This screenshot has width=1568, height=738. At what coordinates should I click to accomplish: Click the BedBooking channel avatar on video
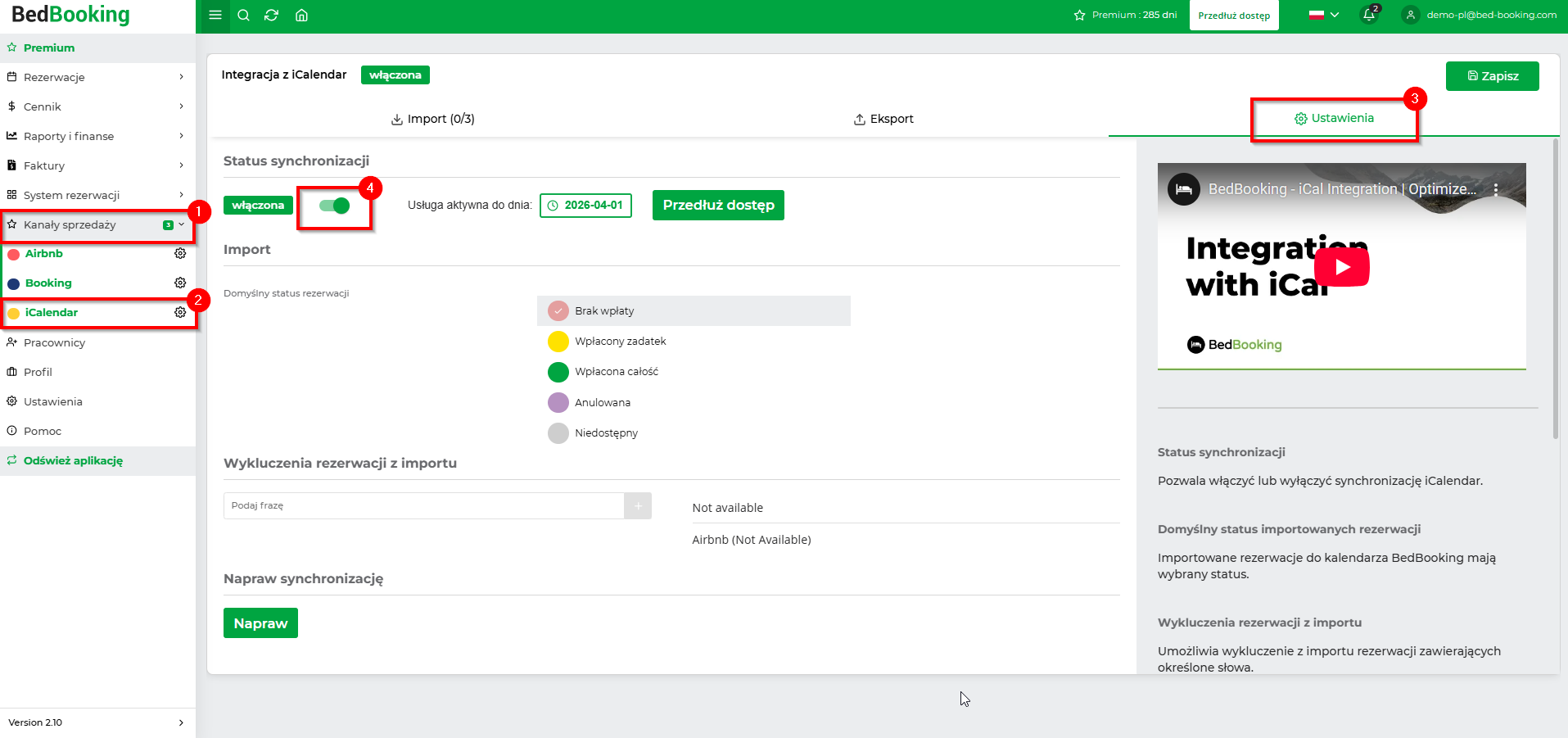(x=1183, y=189)
